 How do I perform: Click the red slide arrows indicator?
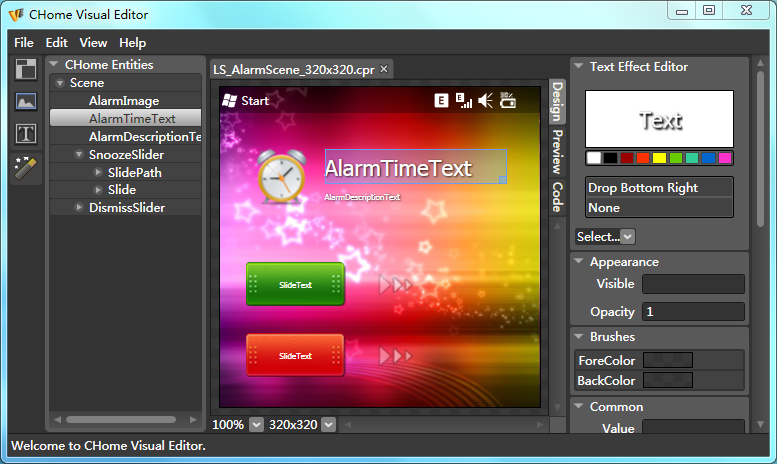click(395, 355)
